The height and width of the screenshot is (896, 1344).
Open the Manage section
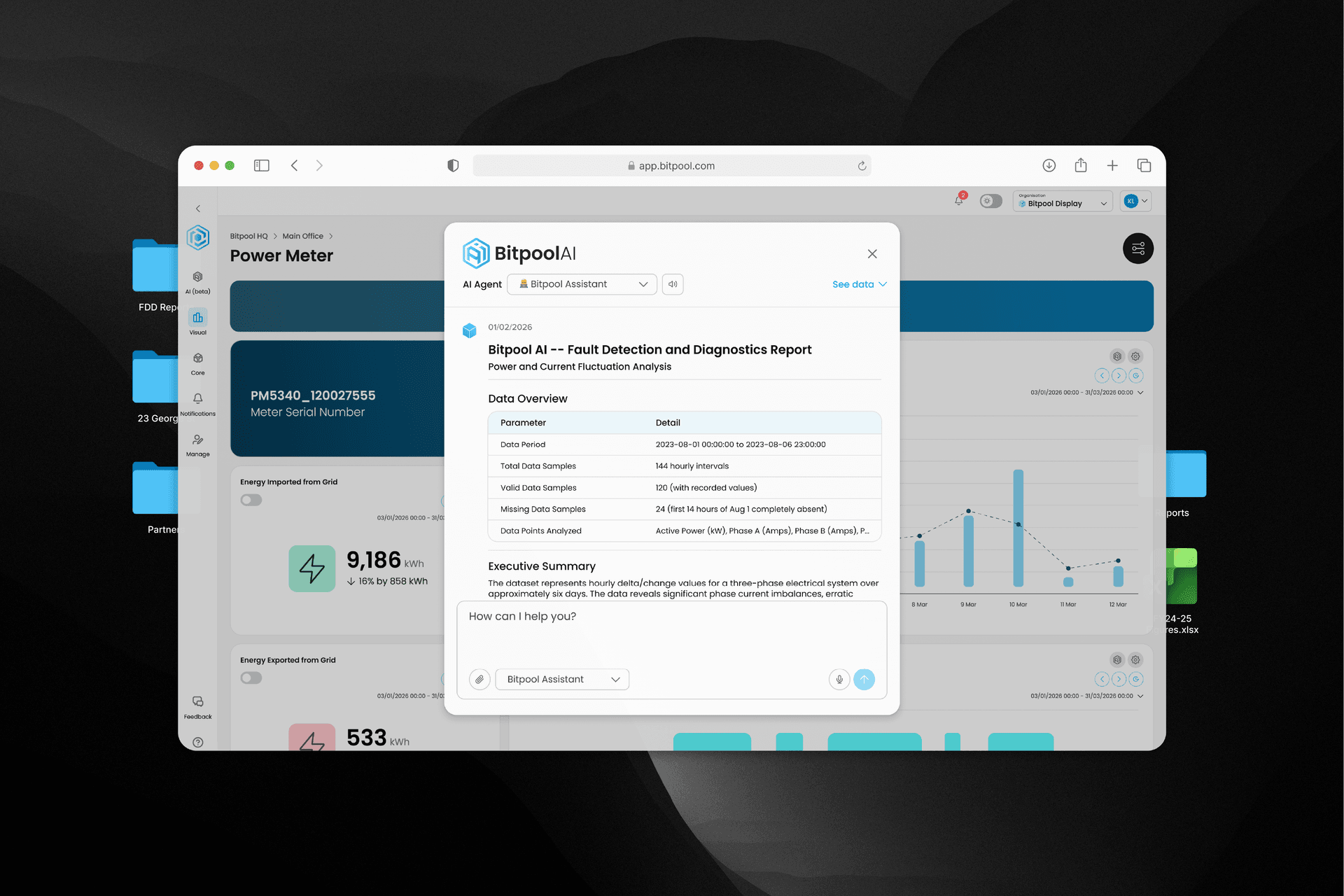click(x=198, y=442)
